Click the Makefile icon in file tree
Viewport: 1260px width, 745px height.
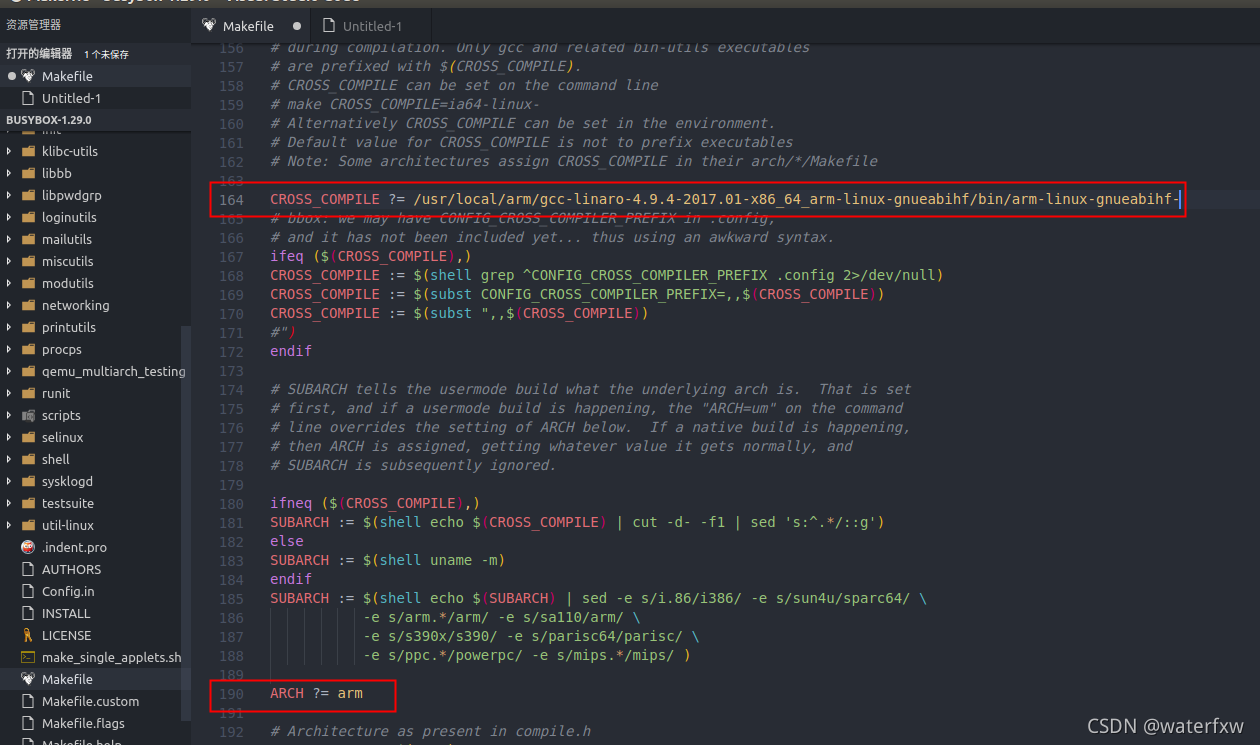tap(28, 679)
